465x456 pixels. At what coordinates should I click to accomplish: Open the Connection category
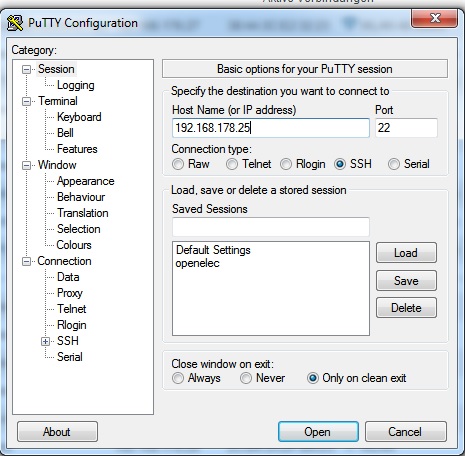point(64,261)
